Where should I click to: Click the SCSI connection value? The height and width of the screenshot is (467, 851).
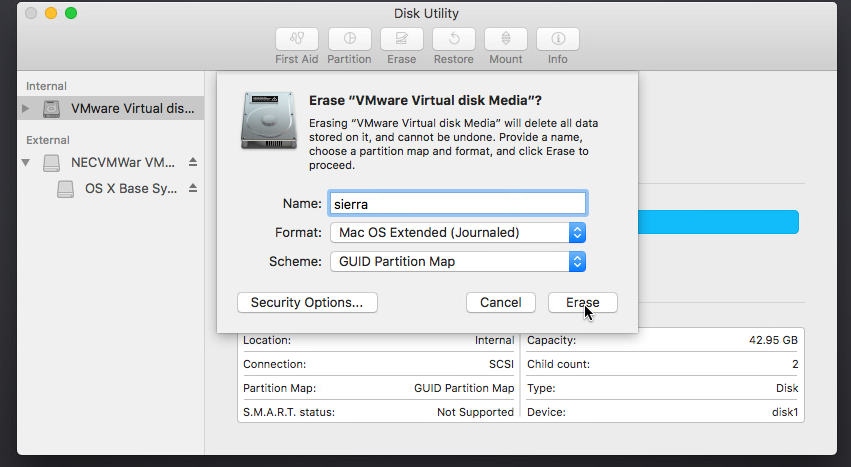501,364
